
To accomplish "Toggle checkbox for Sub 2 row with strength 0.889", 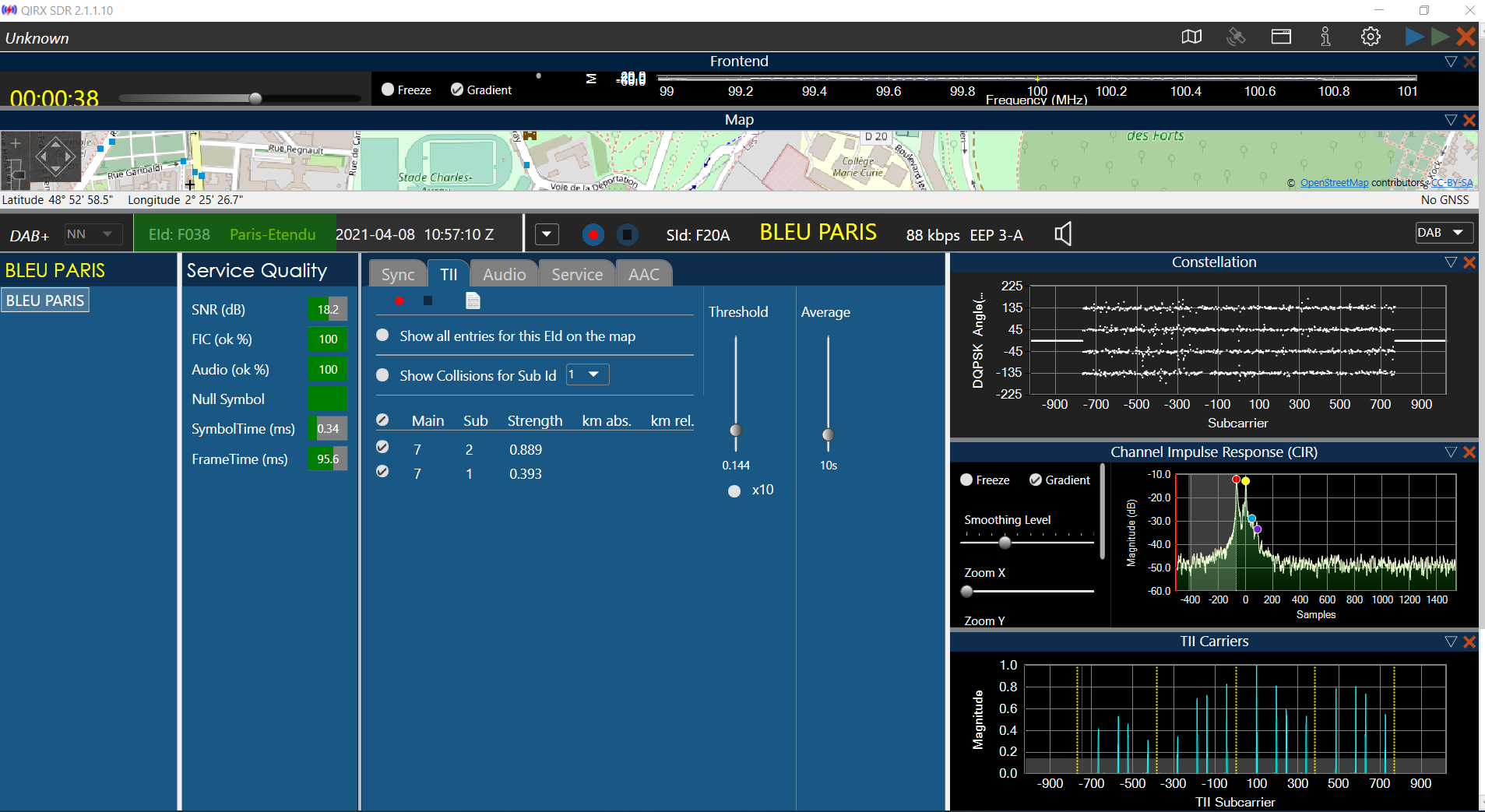I will coord(382,447).
